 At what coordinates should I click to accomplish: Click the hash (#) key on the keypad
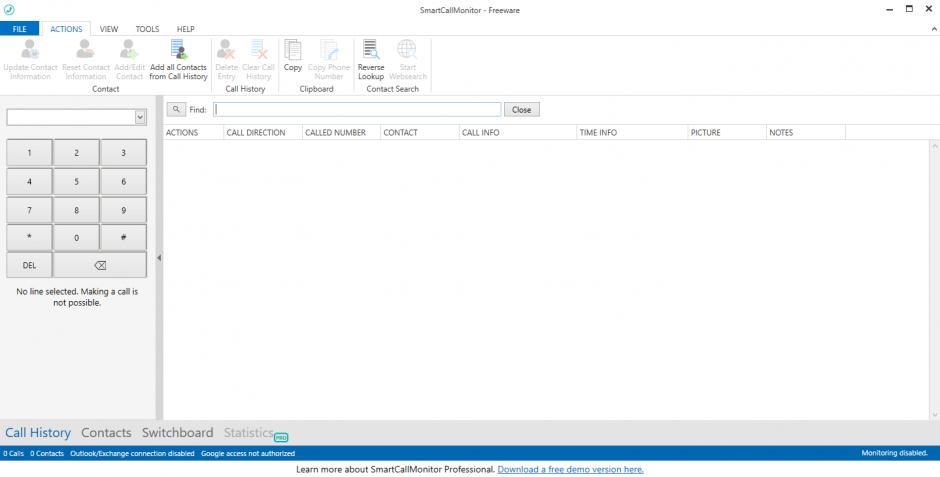(x=123, y=238)
